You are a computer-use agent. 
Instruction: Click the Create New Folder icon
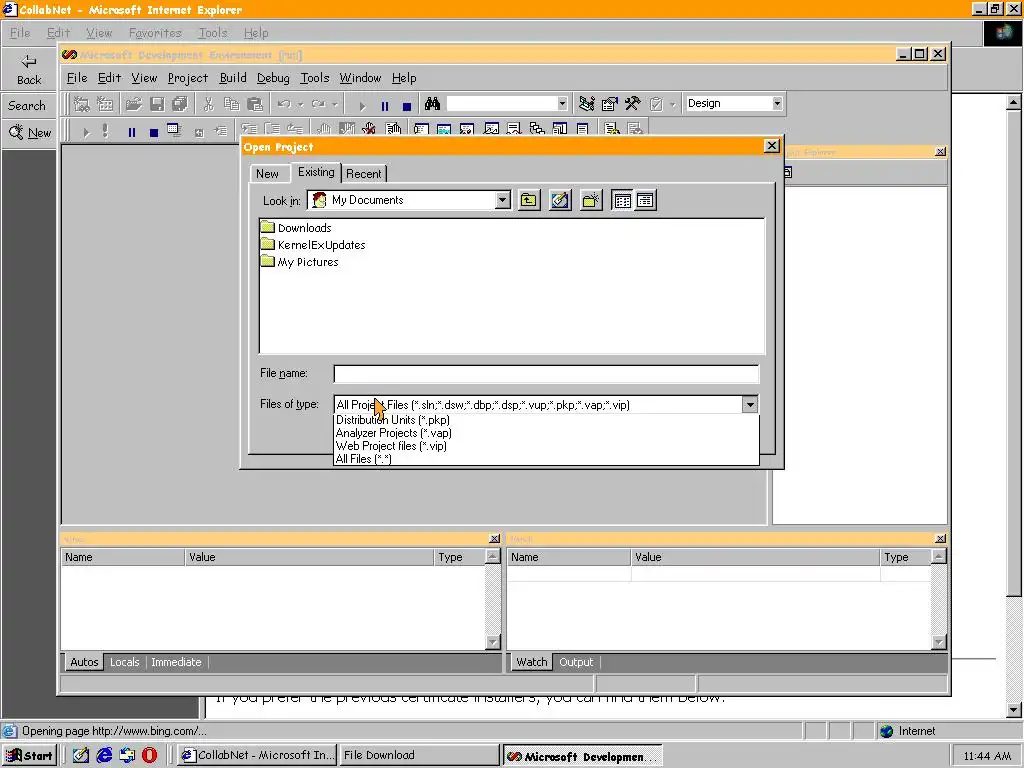tap(591, 200)
